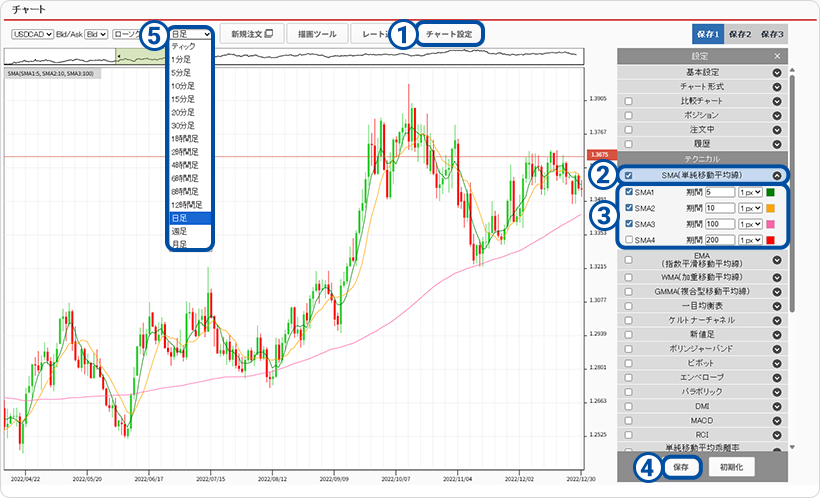The height and width of the screenshot is (498, 820).
Task: Expand the ボリンジャーバンド section arrow
Action: click(777, 348)
